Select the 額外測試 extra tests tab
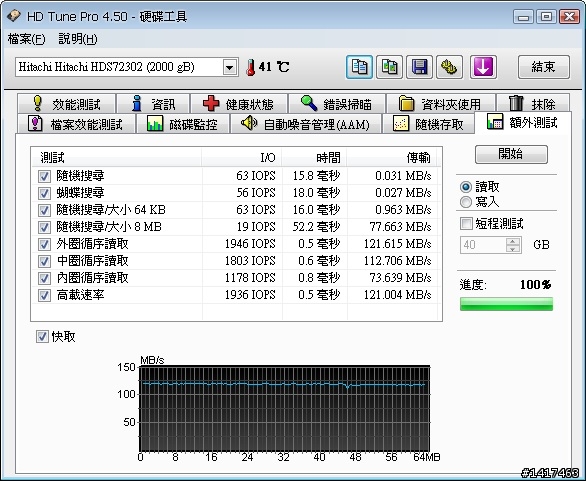 (523, 122)
